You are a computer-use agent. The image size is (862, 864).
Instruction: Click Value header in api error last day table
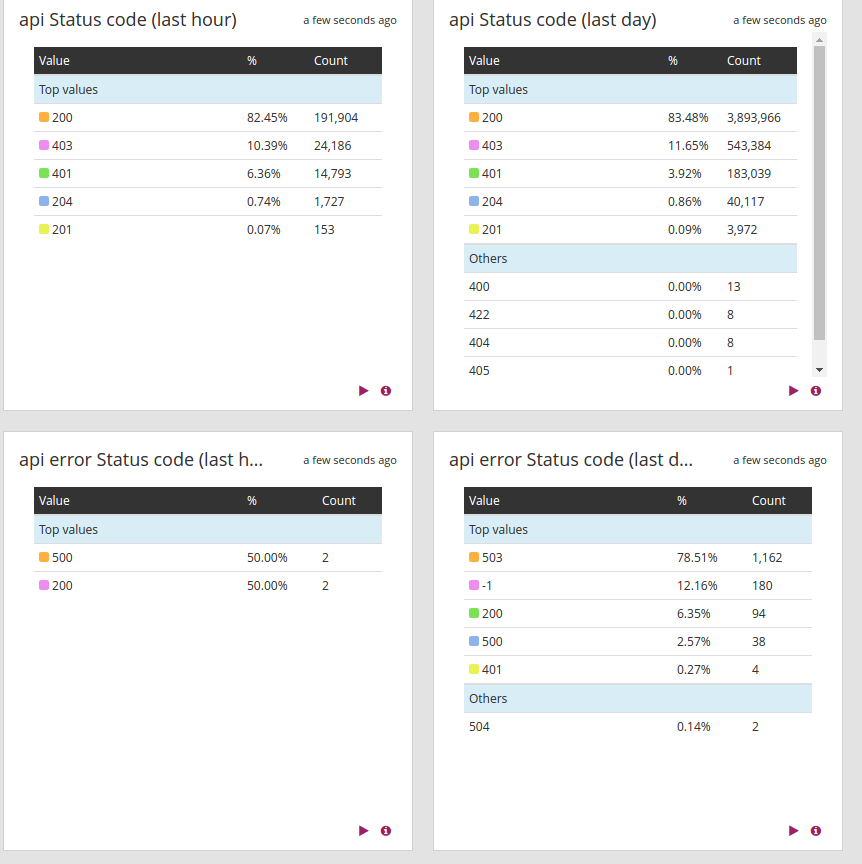pyautogui.click(x=484, y=501)
